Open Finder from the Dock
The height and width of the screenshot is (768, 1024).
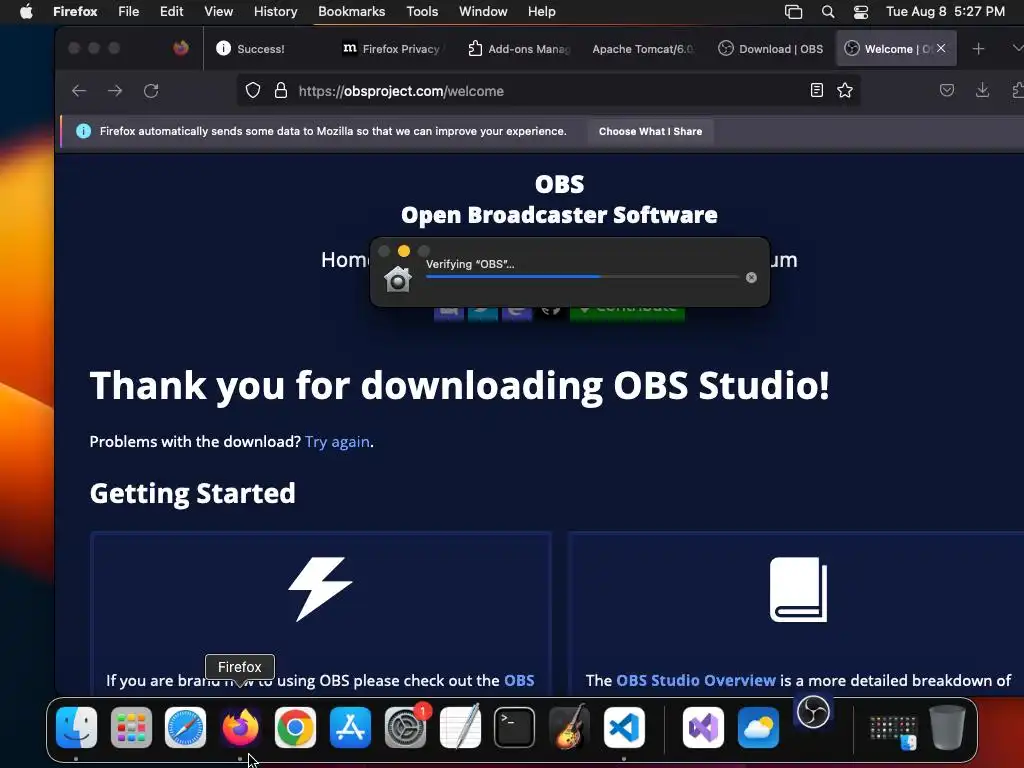click(76, 727)
